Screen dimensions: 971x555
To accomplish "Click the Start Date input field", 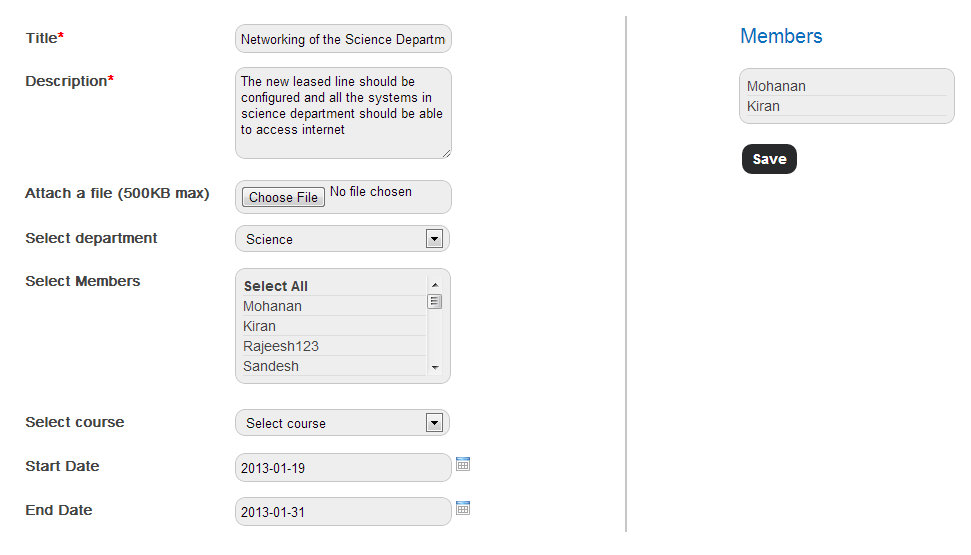I will [343, 468].
